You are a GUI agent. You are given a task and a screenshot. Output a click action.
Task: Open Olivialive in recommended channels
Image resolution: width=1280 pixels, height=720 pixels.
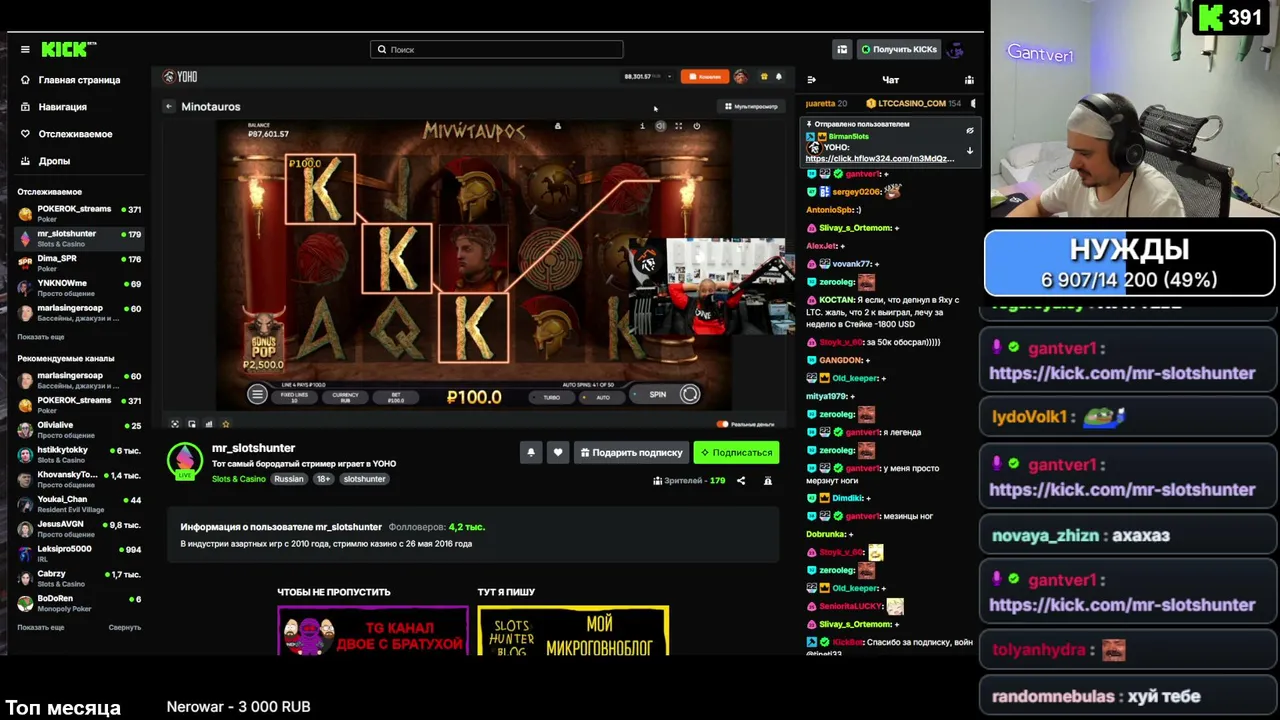tap(80, 430)
